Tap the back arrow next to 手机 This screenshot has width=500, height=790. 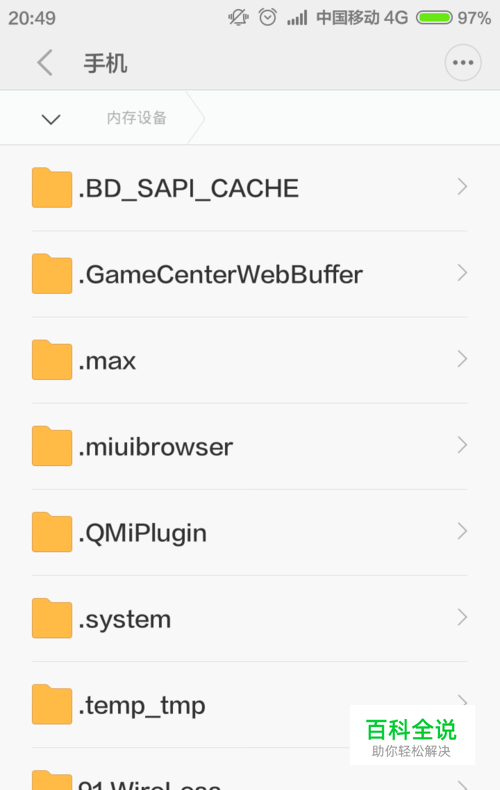(45, 63)
